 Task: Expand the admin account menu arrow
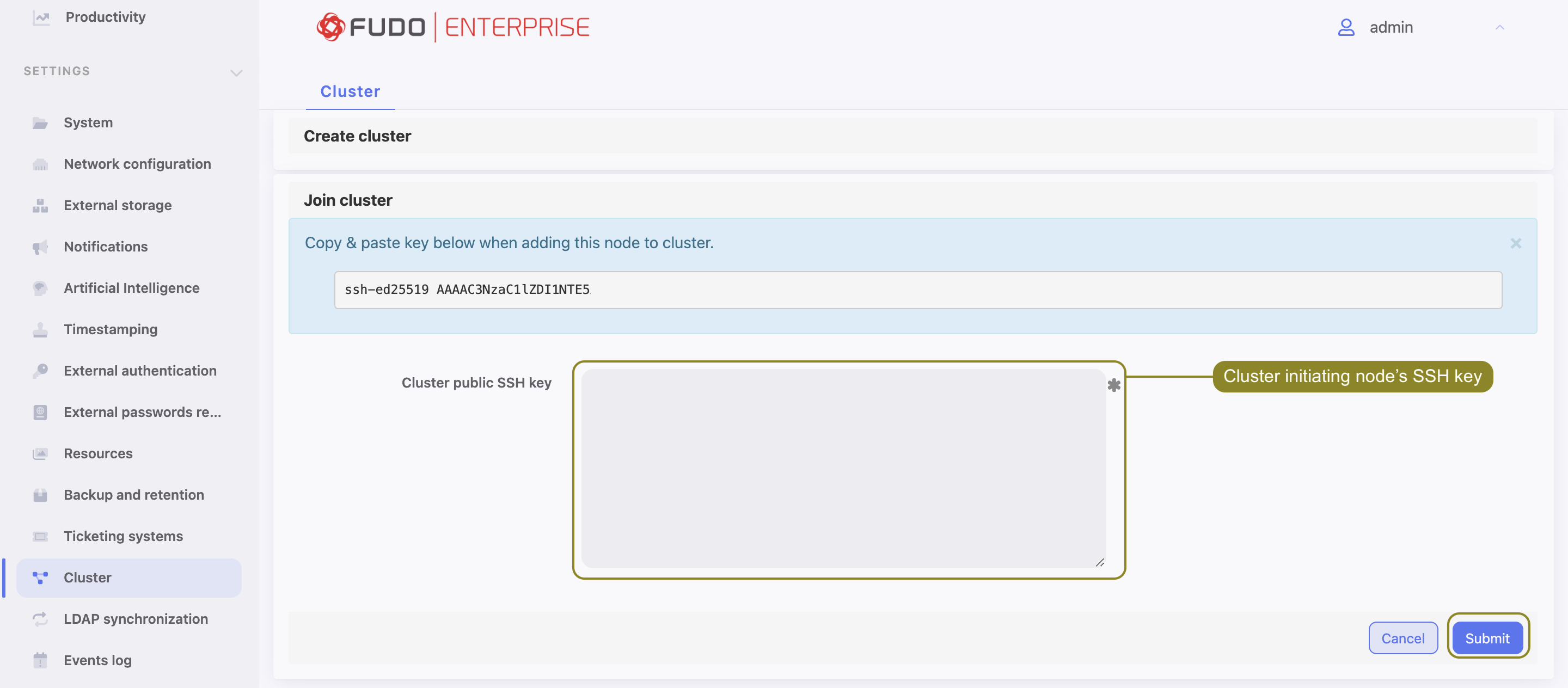point(1500,27)
